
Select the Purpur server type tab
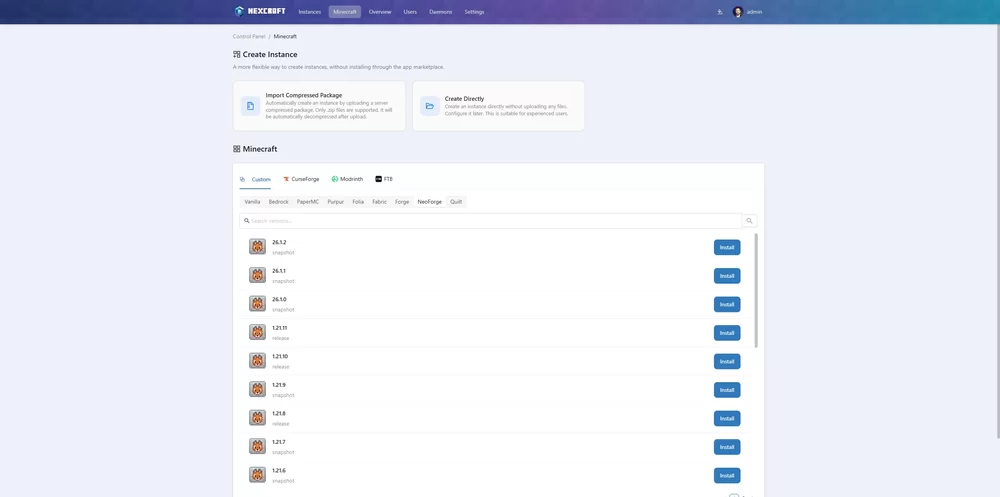(x=336, y=202)
